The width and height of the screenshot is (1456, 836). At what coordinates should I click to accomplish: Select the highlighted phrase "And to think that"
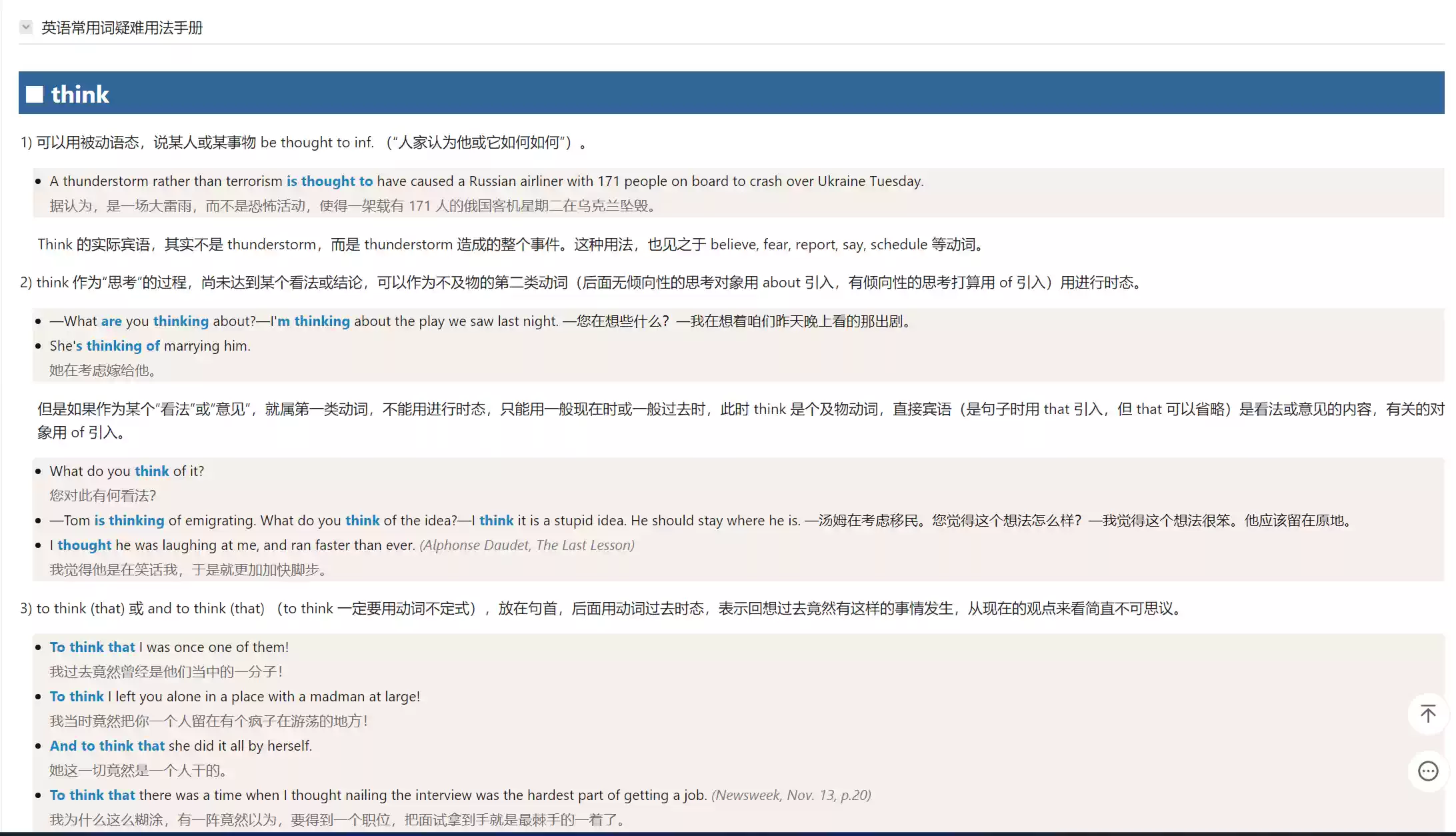click(107, 745)
